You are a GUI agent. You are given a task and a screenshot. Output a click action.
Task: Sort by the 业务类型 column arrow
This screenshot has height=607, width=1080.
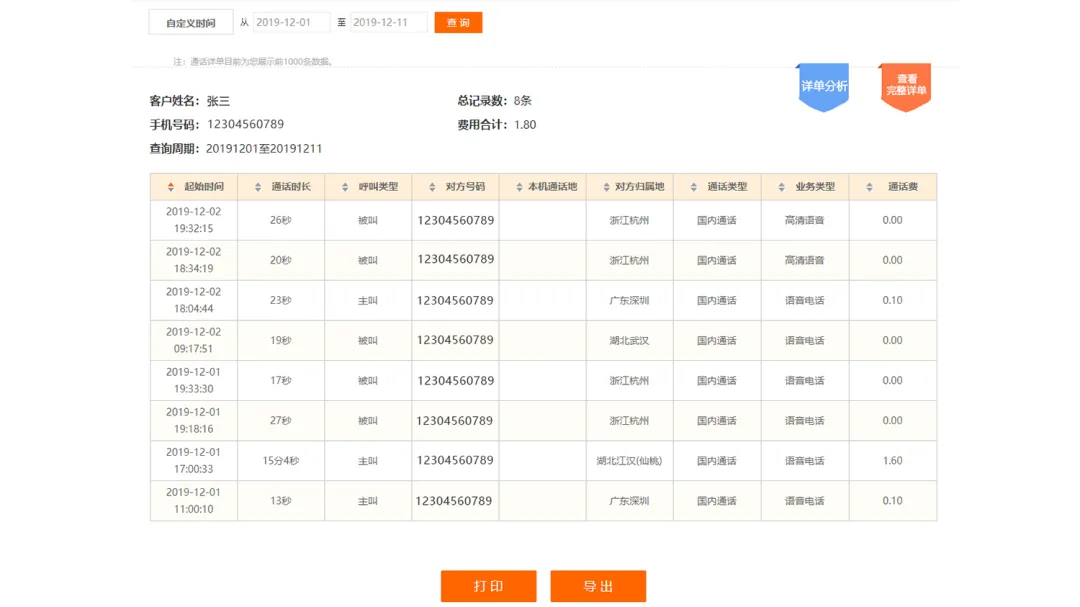[x=781, y=187]
